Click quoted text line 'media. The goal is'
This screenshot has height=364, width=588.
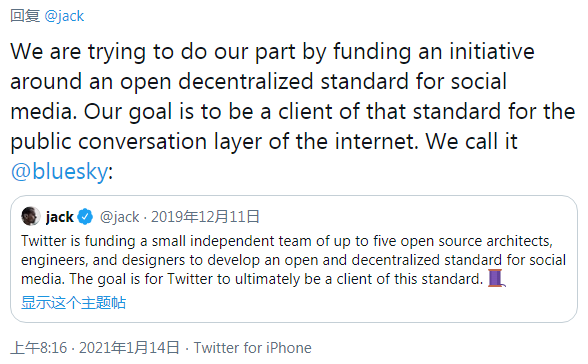pyautogui.click(x=252, y=279)
